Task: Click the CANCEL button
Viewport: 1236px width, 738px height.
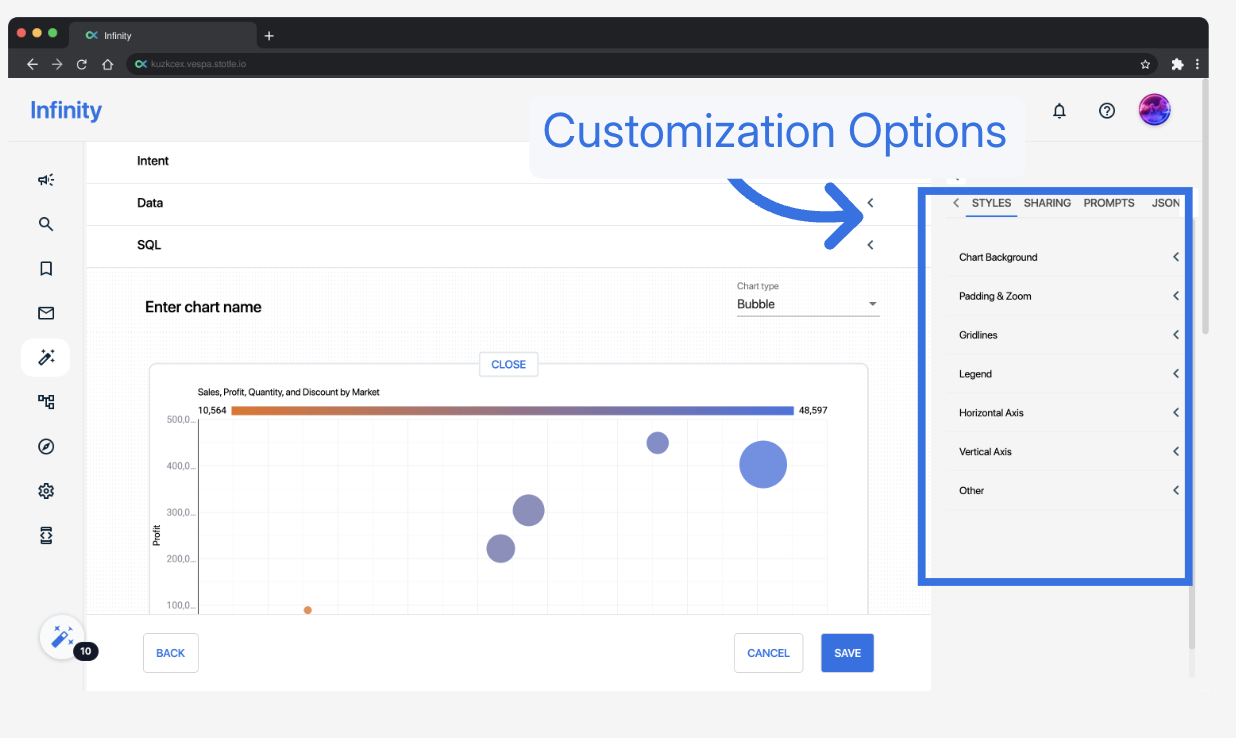Action: 768,653
